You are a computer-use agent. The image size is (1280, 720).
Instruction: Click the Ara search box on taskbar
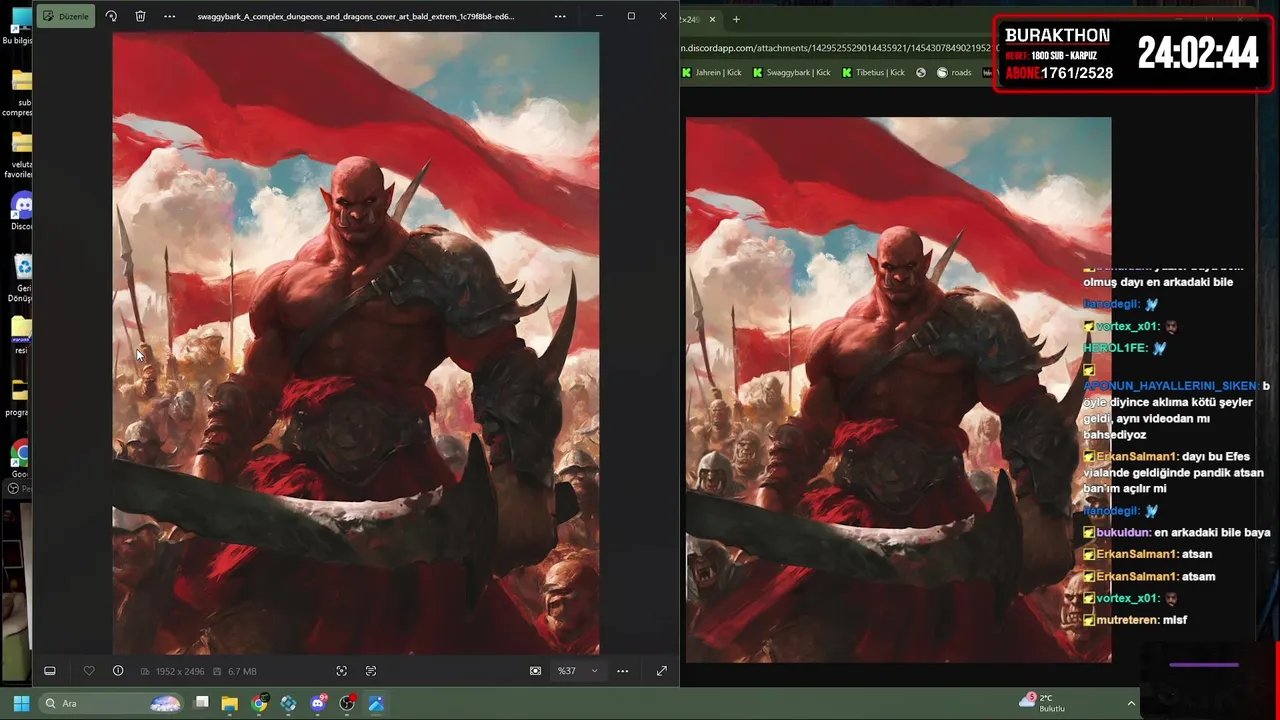pos(112,703)
